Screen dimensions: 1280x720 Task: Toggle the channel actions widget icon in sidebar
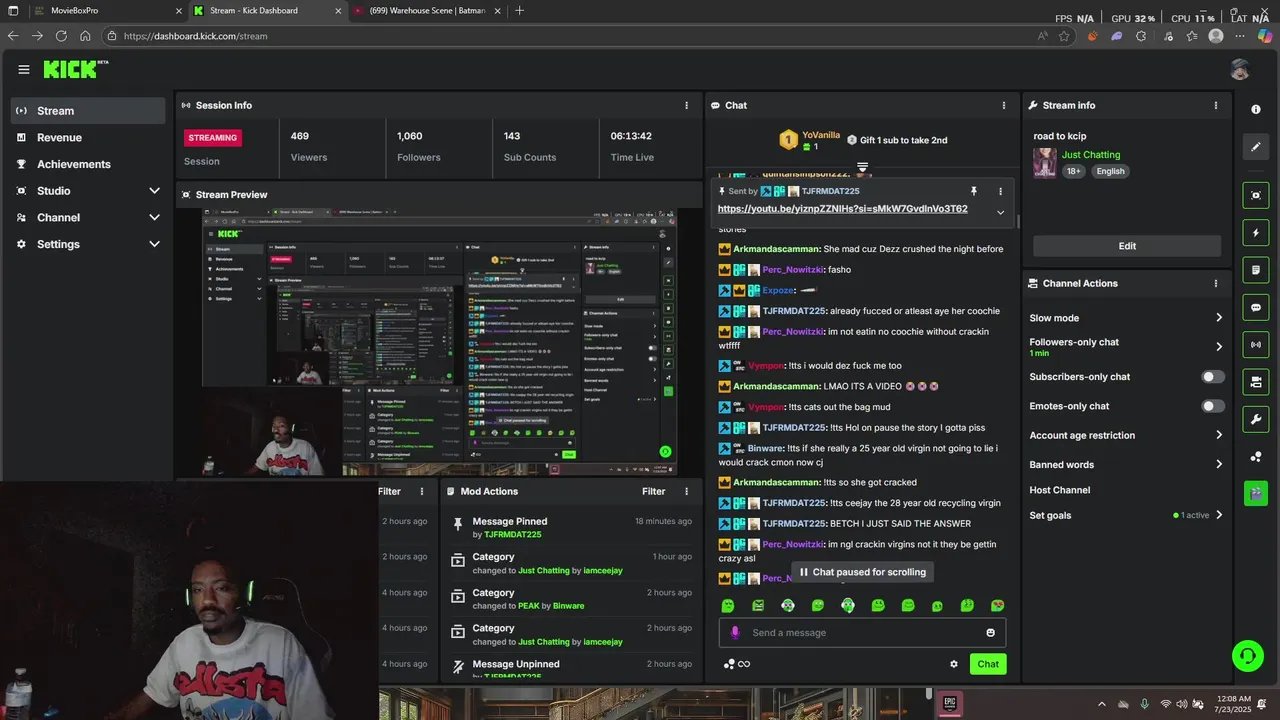(1256, 382)
